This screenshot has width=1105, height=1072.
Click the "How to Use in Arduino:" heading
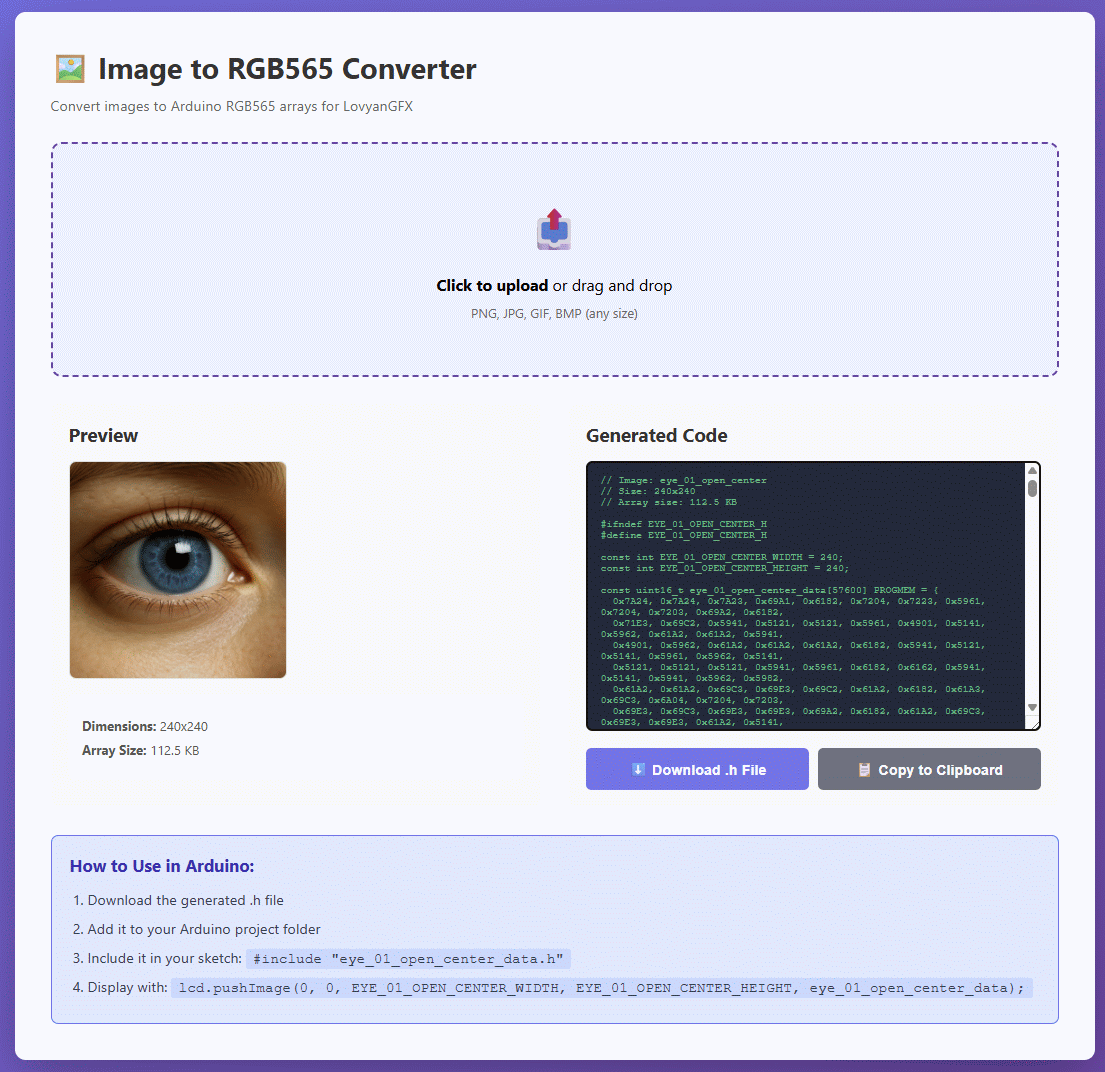[162, 866]
